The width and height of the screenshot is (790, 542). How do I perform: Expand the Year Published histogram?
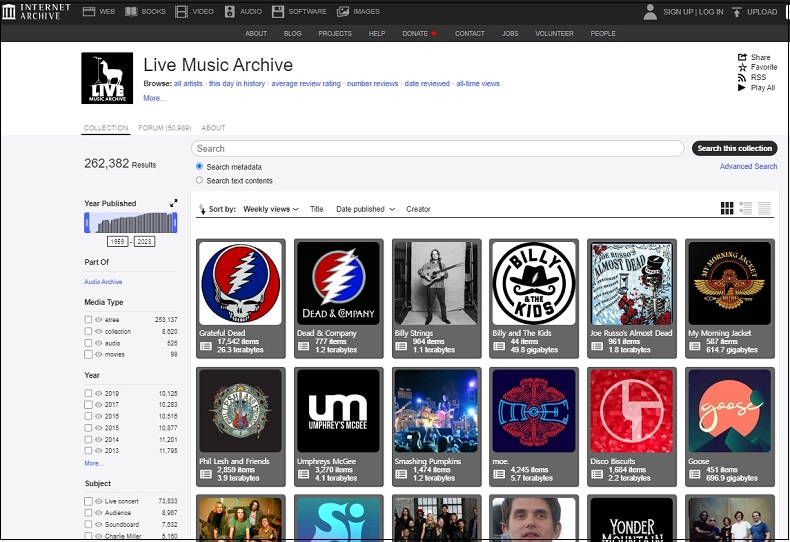tap(174, 203)
